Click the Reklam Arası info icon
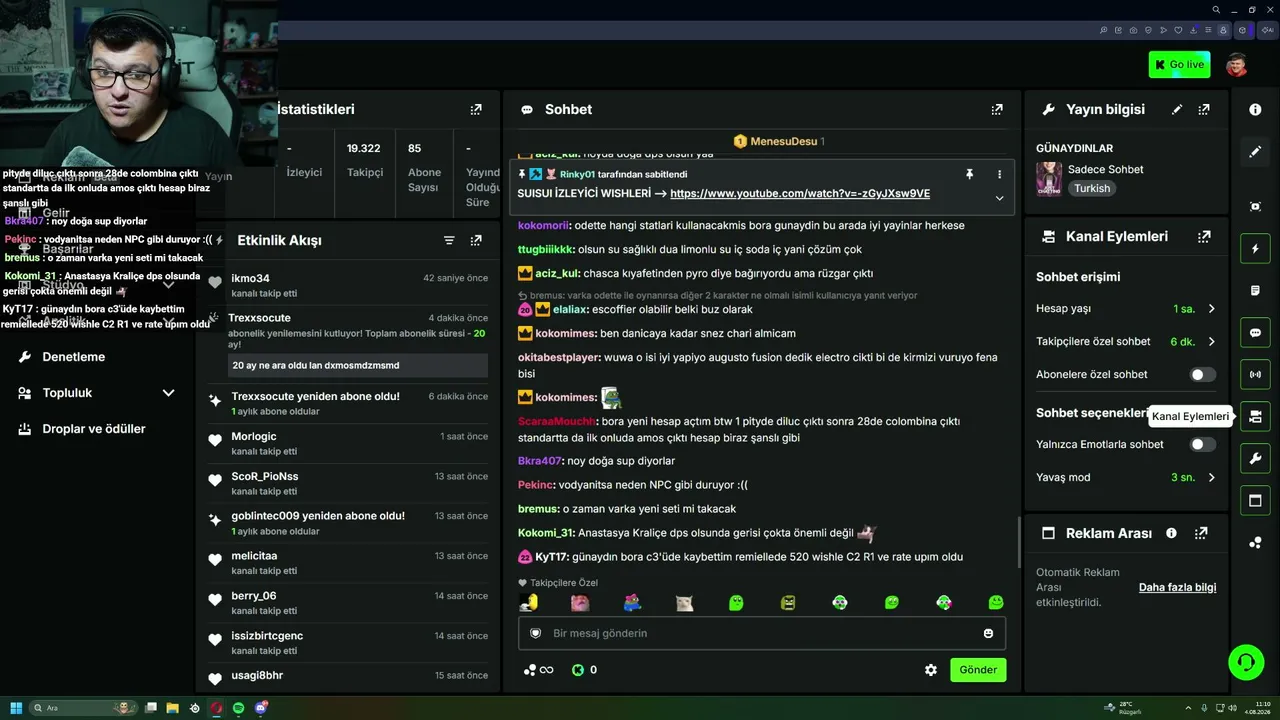 [1171, 533]
